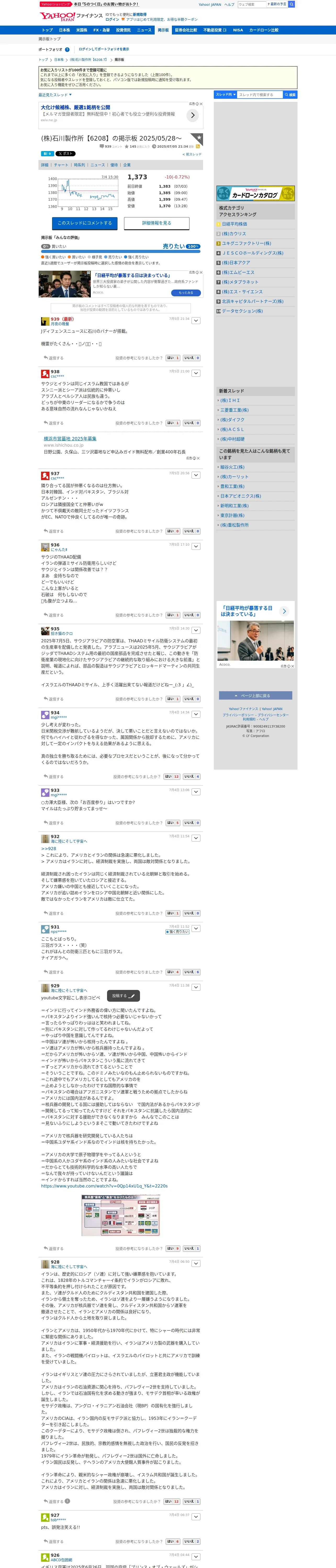Click the right arrow on sidebar Nikkei ad
Screen dimensions: 336x1568
pyautogui.click(x=284, y=611)
